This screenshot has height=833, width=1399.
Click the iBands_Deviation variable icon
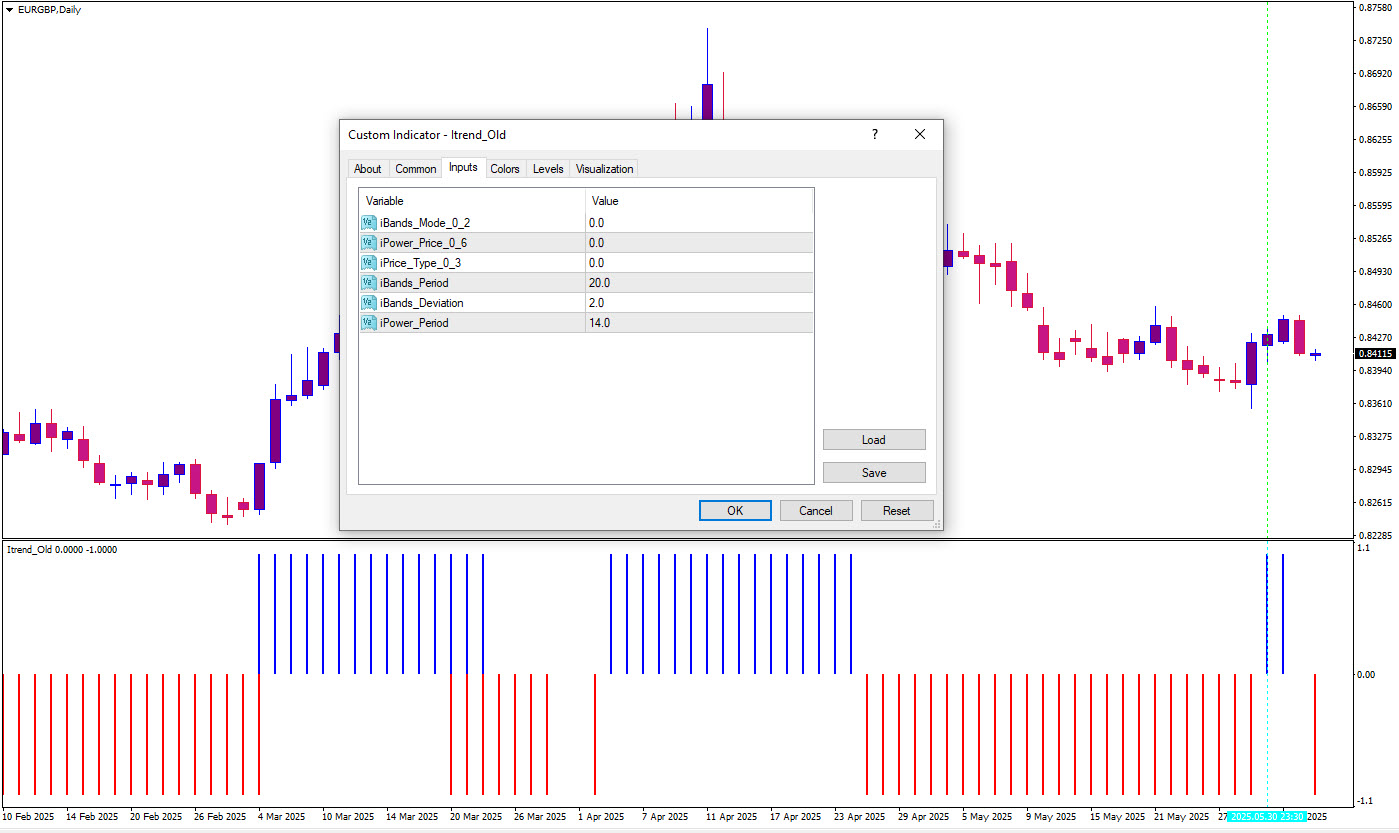pyautogui.click(x=369, y=303)
